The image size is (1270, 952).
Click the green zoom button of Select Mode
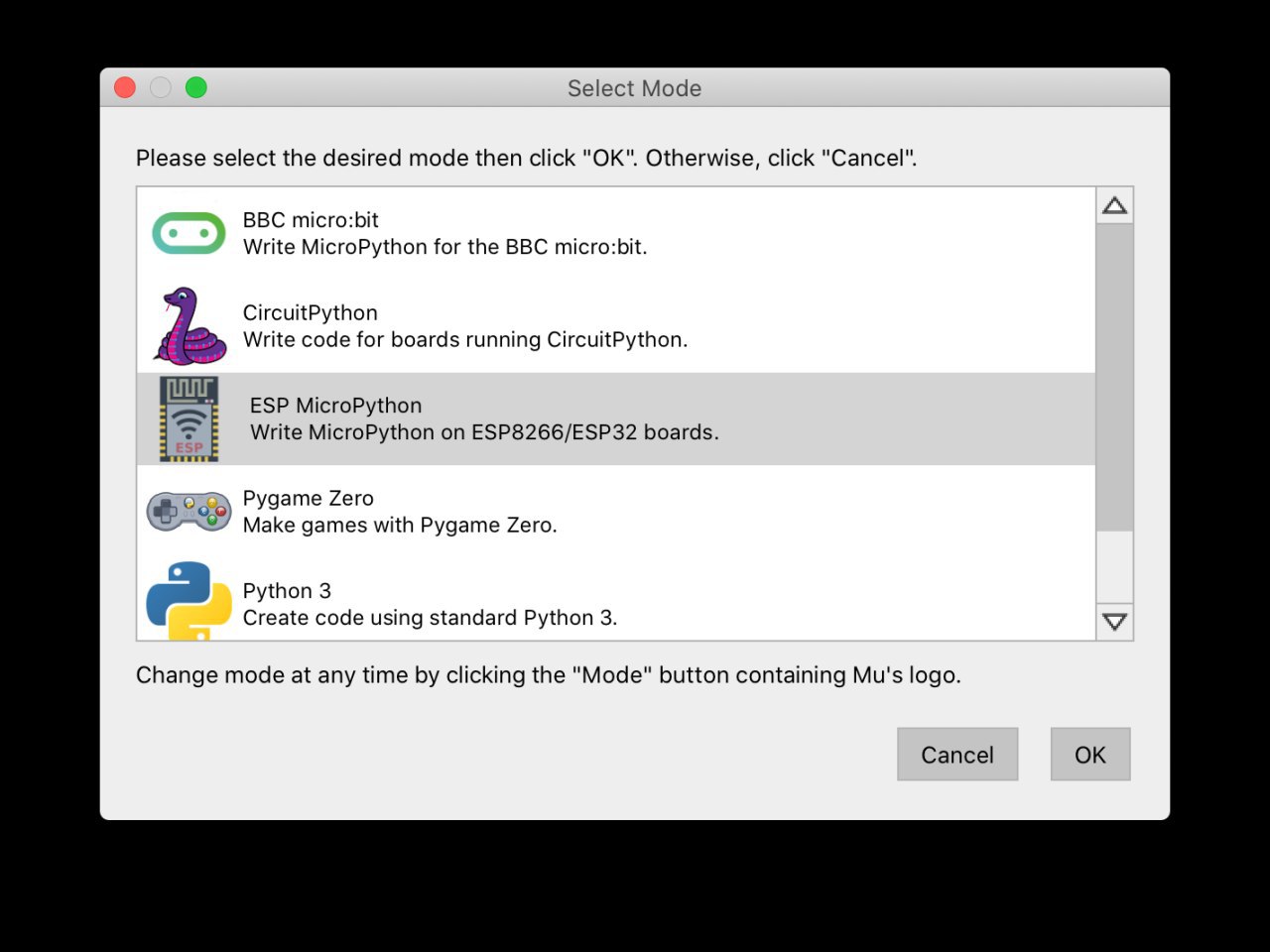coord(196,88)
